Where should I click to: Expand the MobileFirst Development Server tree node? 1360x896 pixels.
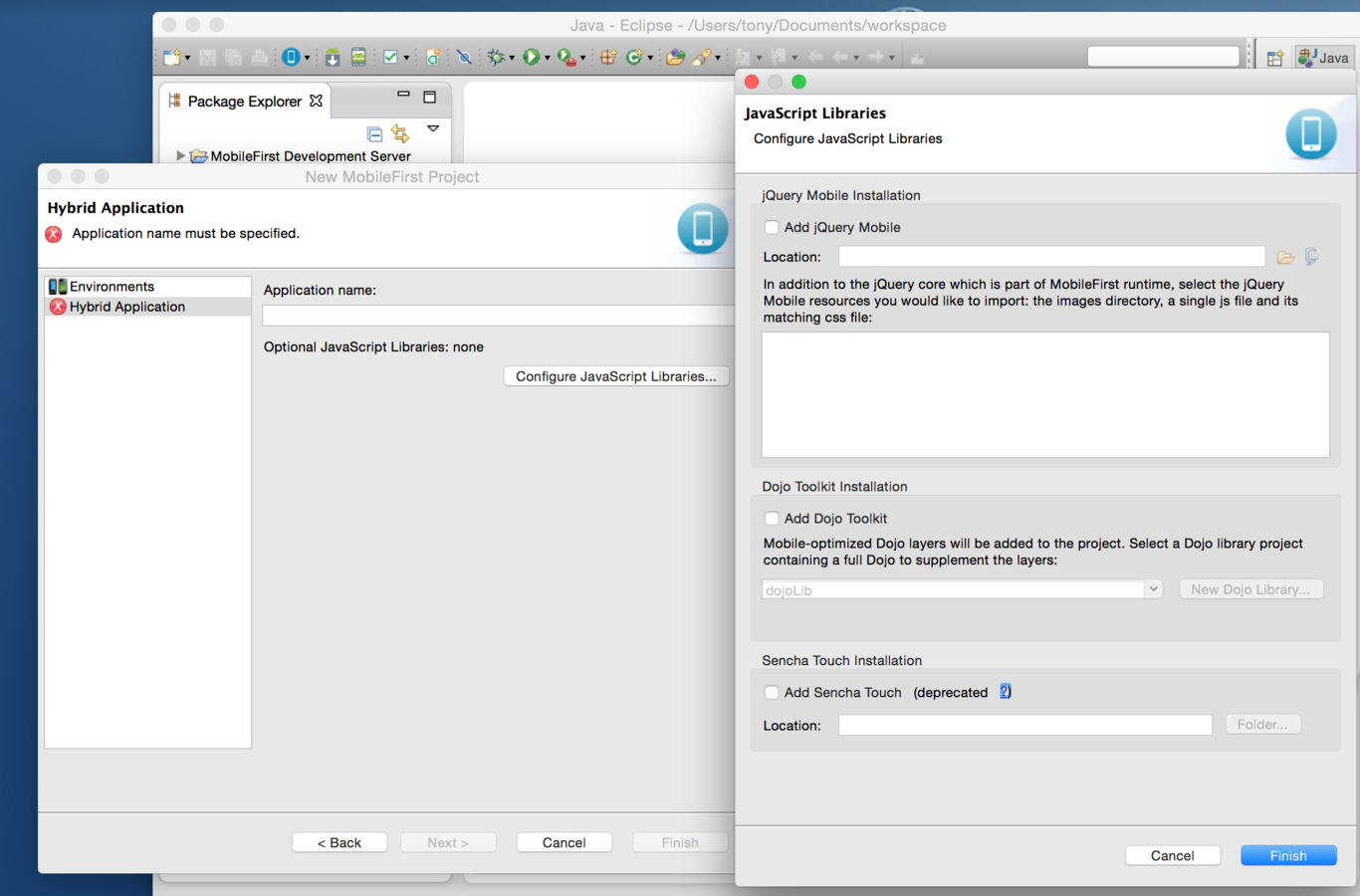tap(180, 156)
